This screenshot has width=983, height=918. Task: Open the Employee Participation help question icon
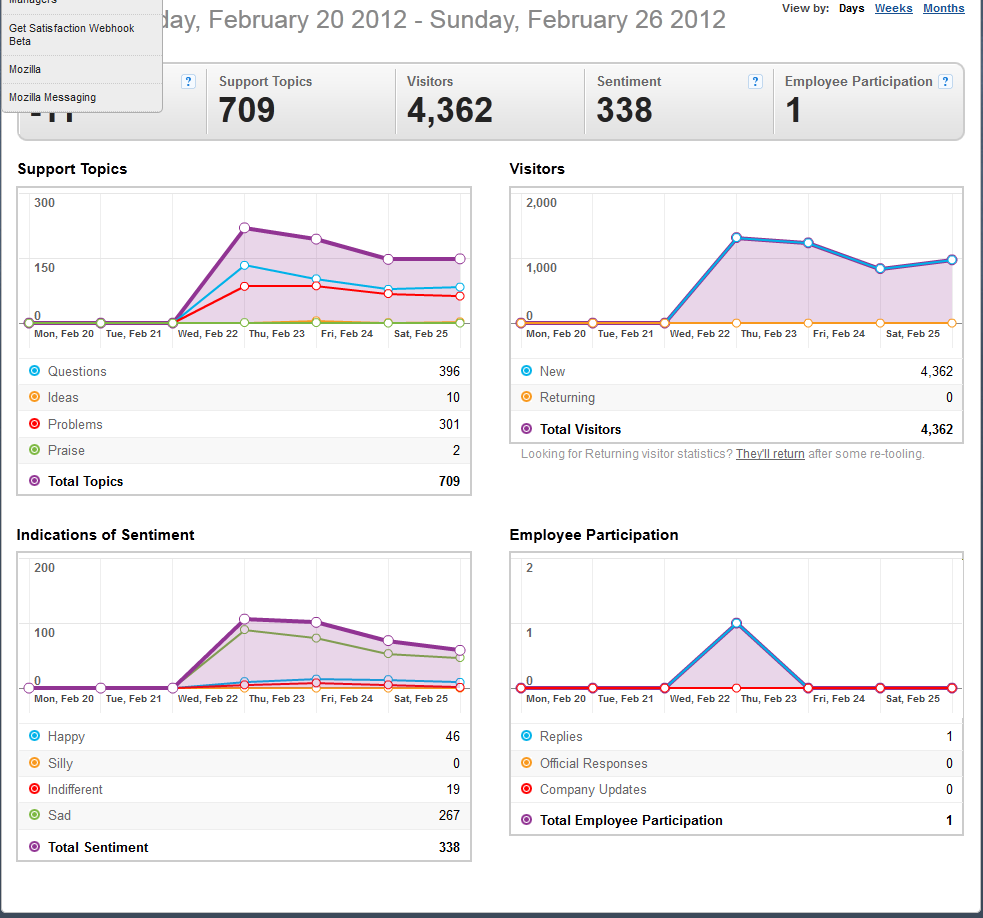click(x=945, y=82)
